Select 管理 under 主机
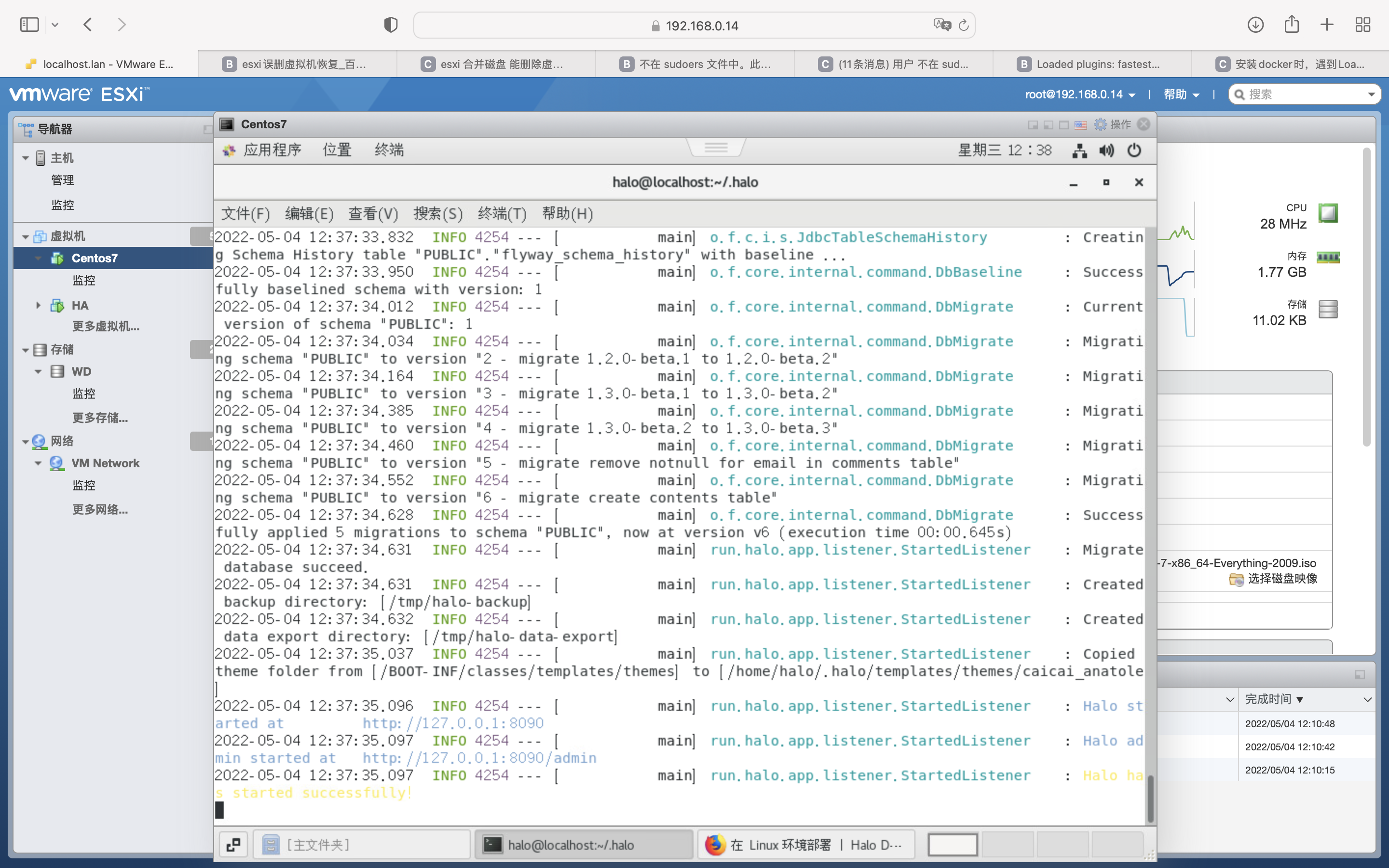 (62, 180)
